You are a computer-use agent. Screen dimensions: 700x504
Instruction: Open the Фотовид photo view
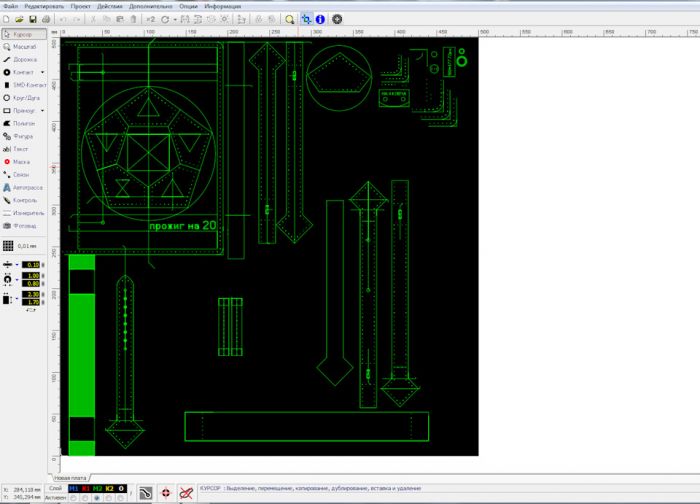tap(24, 226)
